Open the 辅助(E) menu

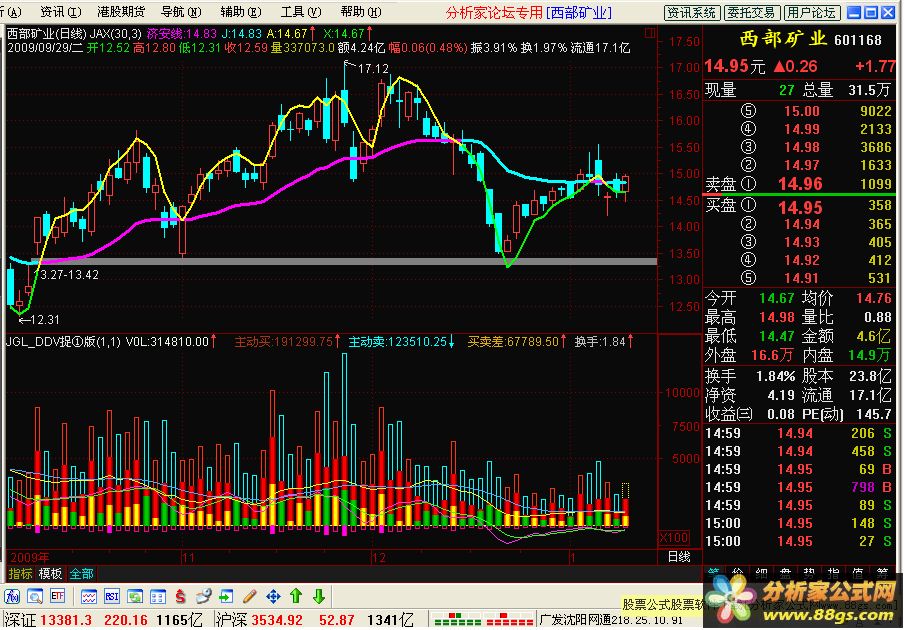[241, 12]
